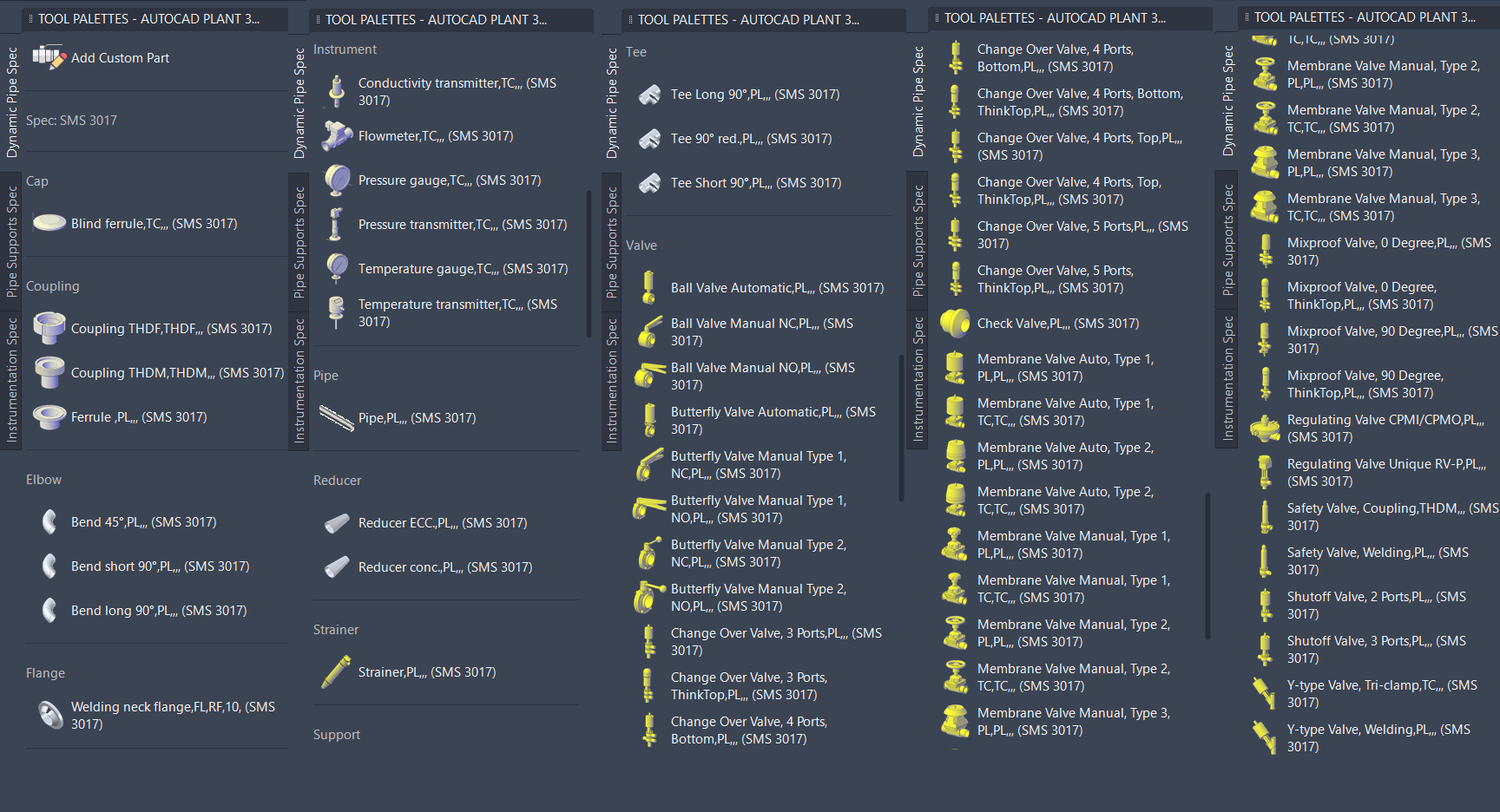
Task: Pick the Temperature gauge icon
Action: point(337,268)
